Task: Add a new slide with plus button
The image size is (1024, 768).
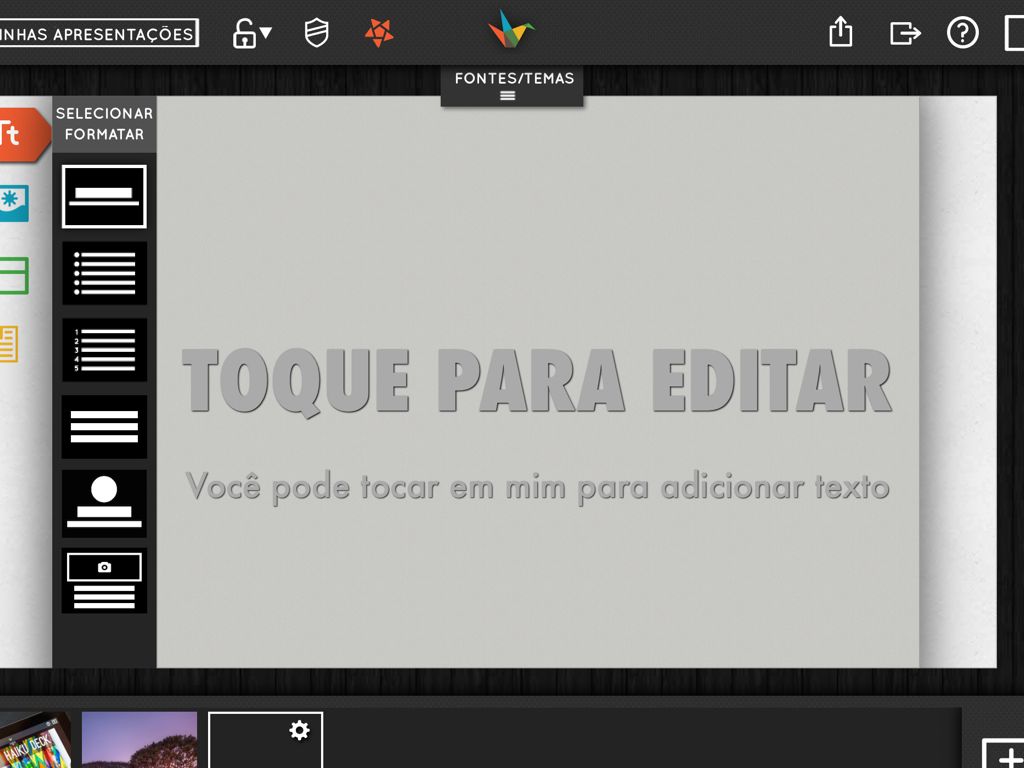Action: pos(1003,755)
